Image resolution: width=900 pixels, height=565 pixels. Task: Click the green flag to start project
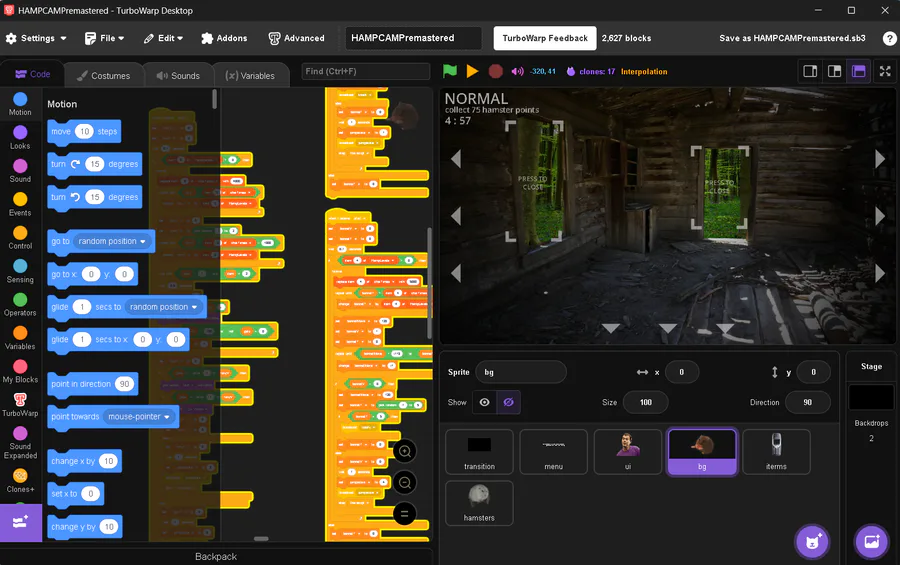click(450, 71)
